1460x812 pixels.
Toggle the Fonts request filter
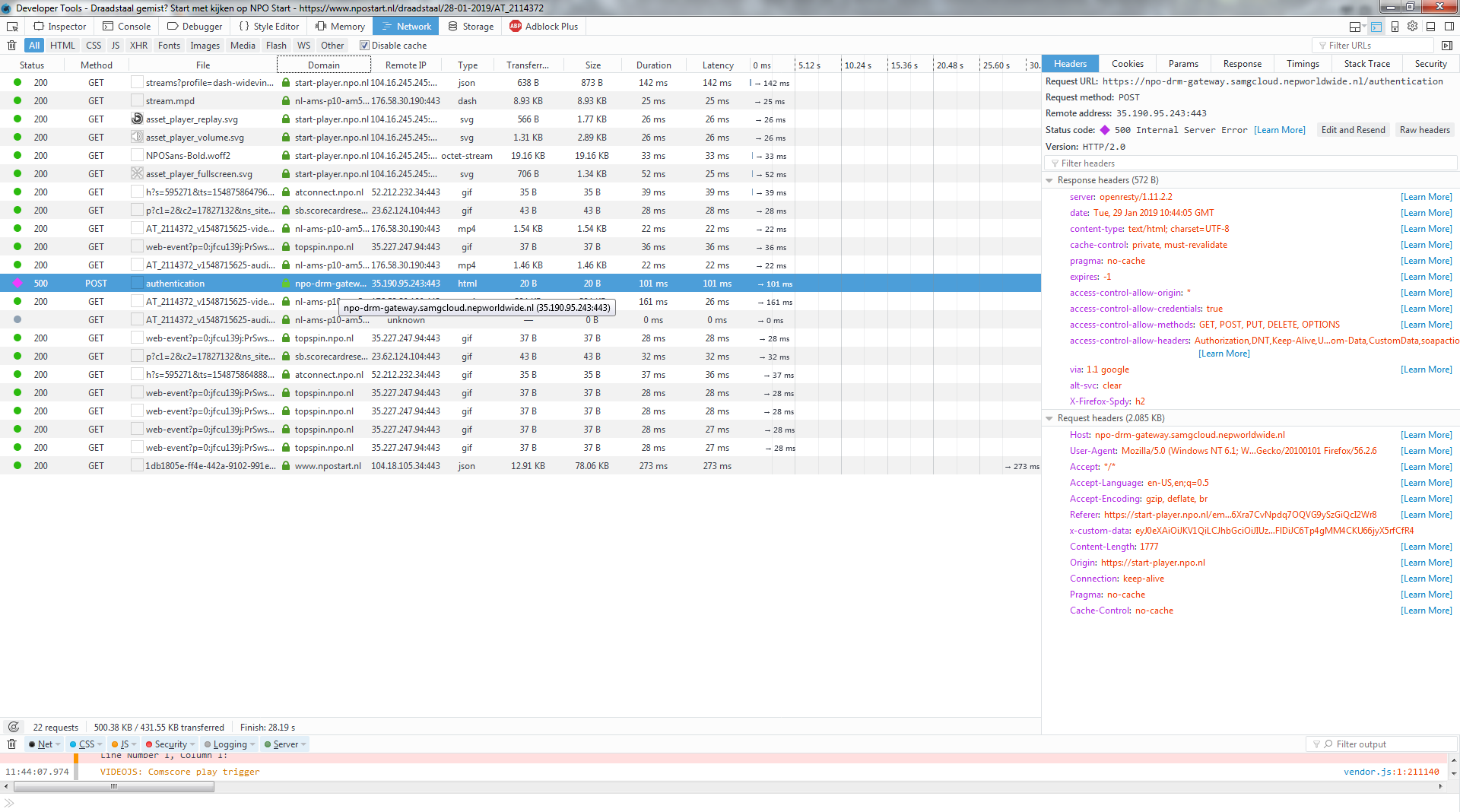point(169,46)
